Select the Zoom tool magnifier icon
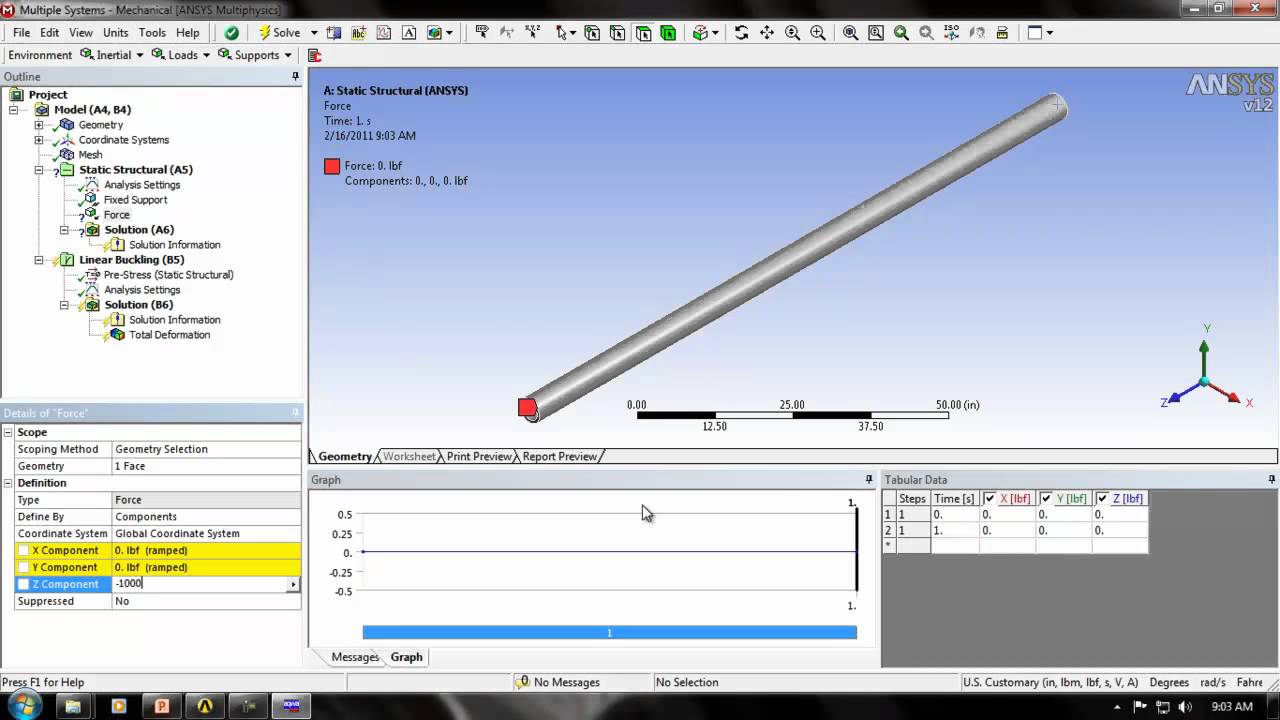The width and height of the screenshot is (1280, 720). click(793, 32)
